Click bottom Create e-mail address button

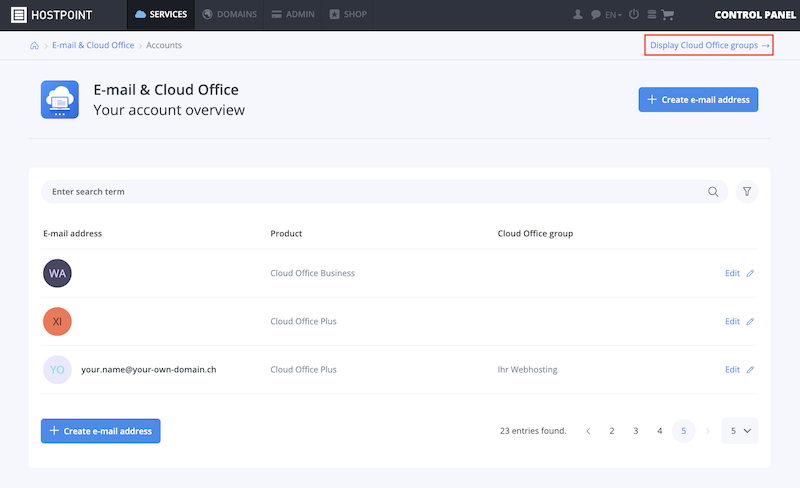101,431
